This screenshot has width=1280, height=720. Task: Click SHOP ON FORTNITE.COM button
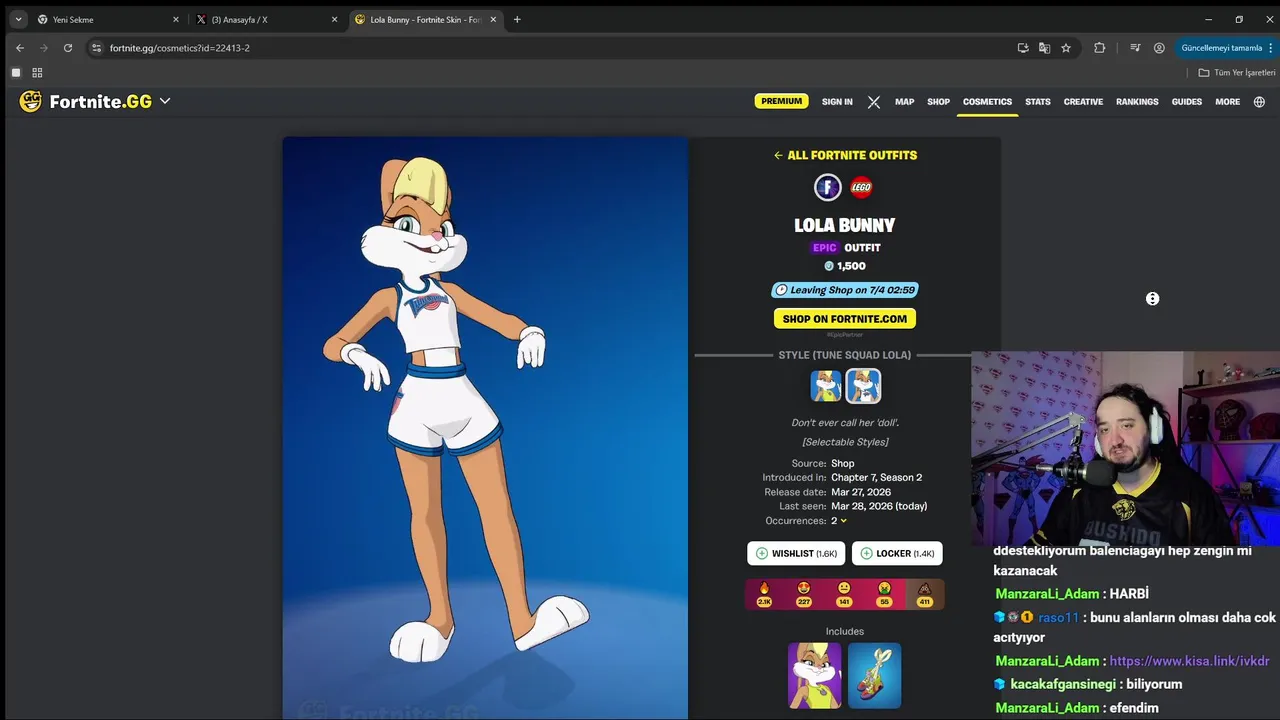(x=845, y=319)
